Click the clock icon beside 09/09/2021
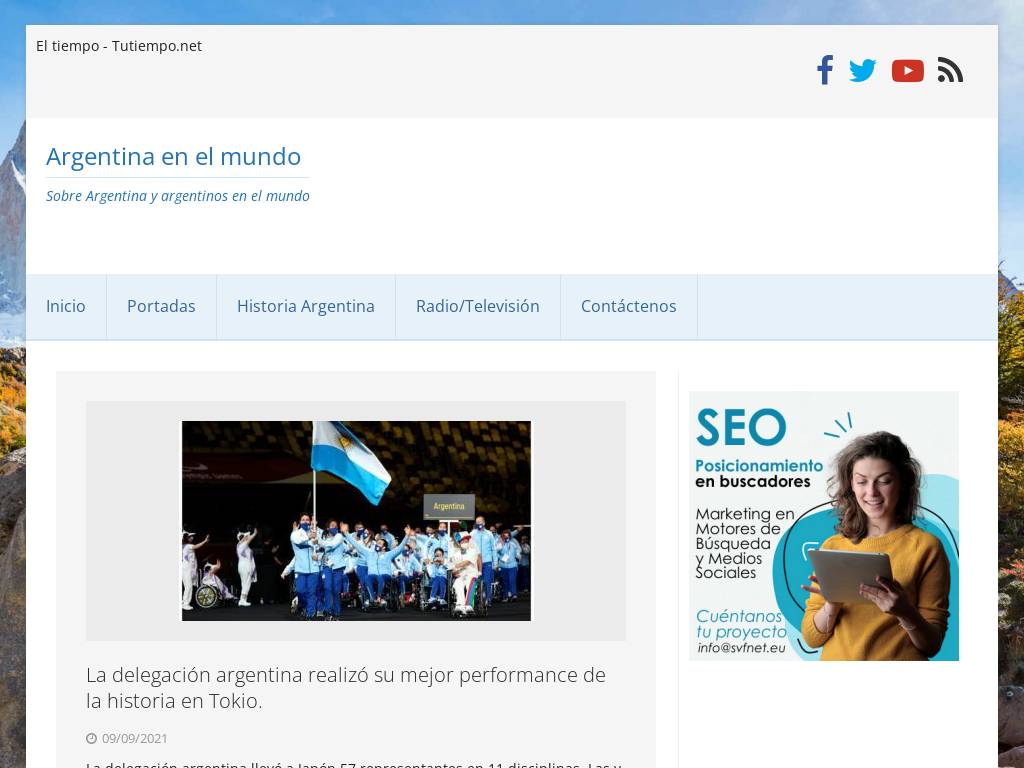 (x=91, y=739)
